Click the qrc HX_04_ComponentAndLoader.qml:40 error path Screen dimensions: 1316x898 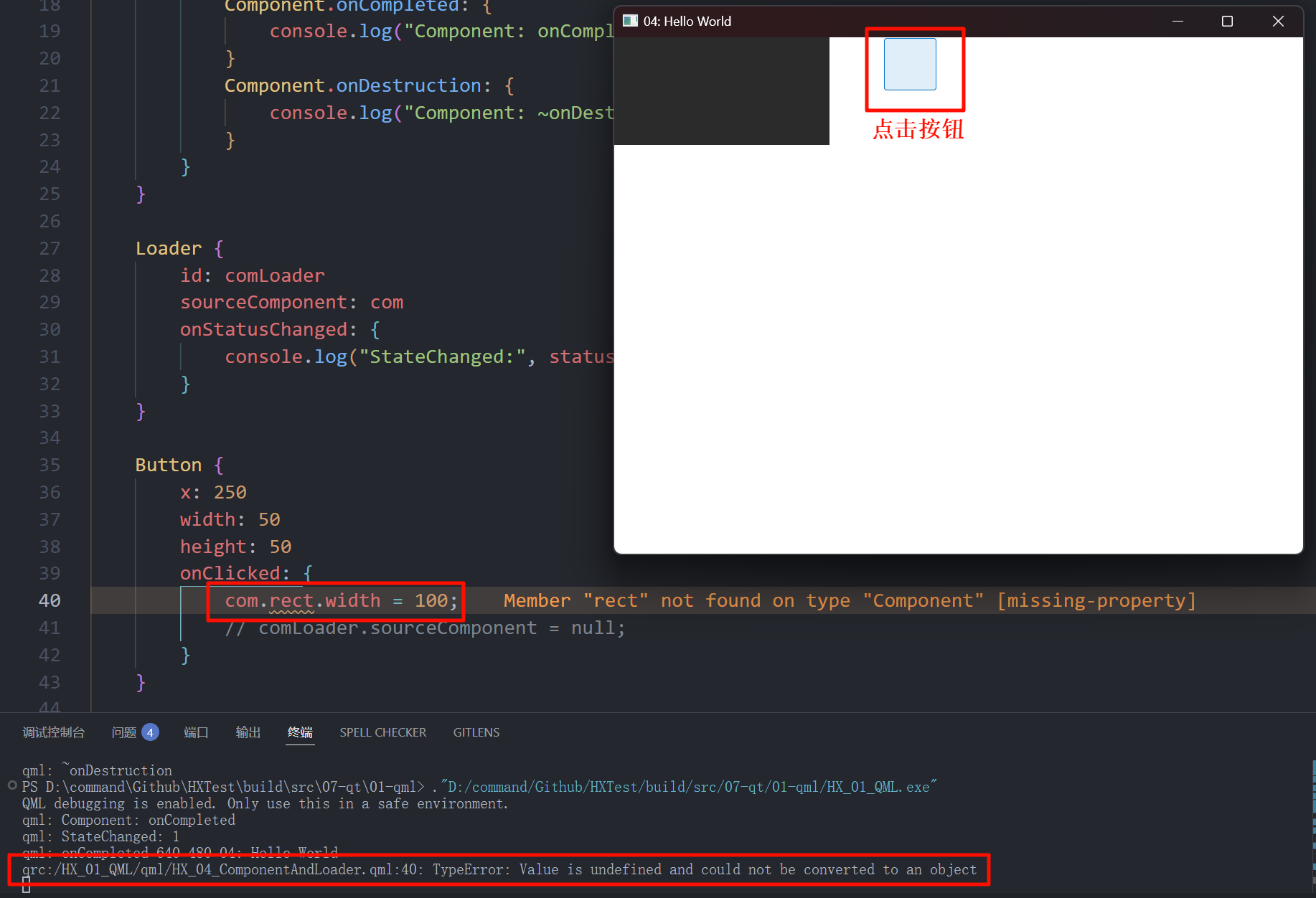pos(219,869)
